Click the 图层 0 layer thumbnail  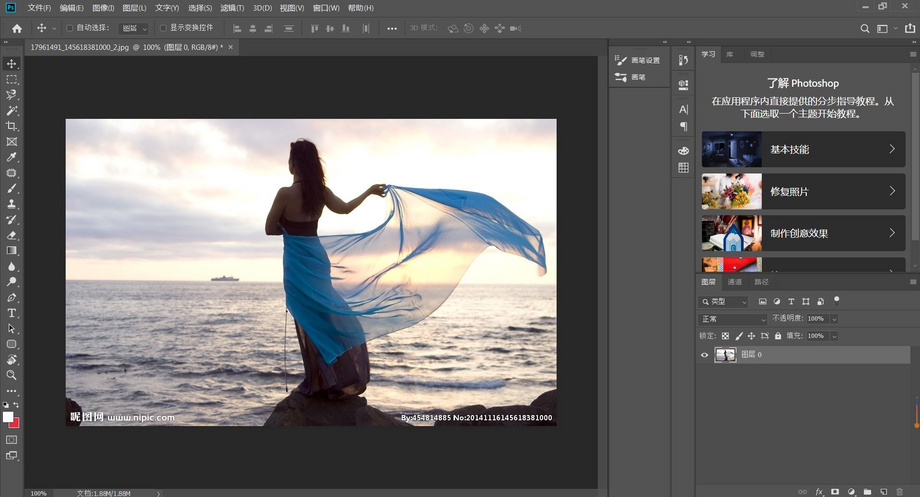[x=725, y=355]
